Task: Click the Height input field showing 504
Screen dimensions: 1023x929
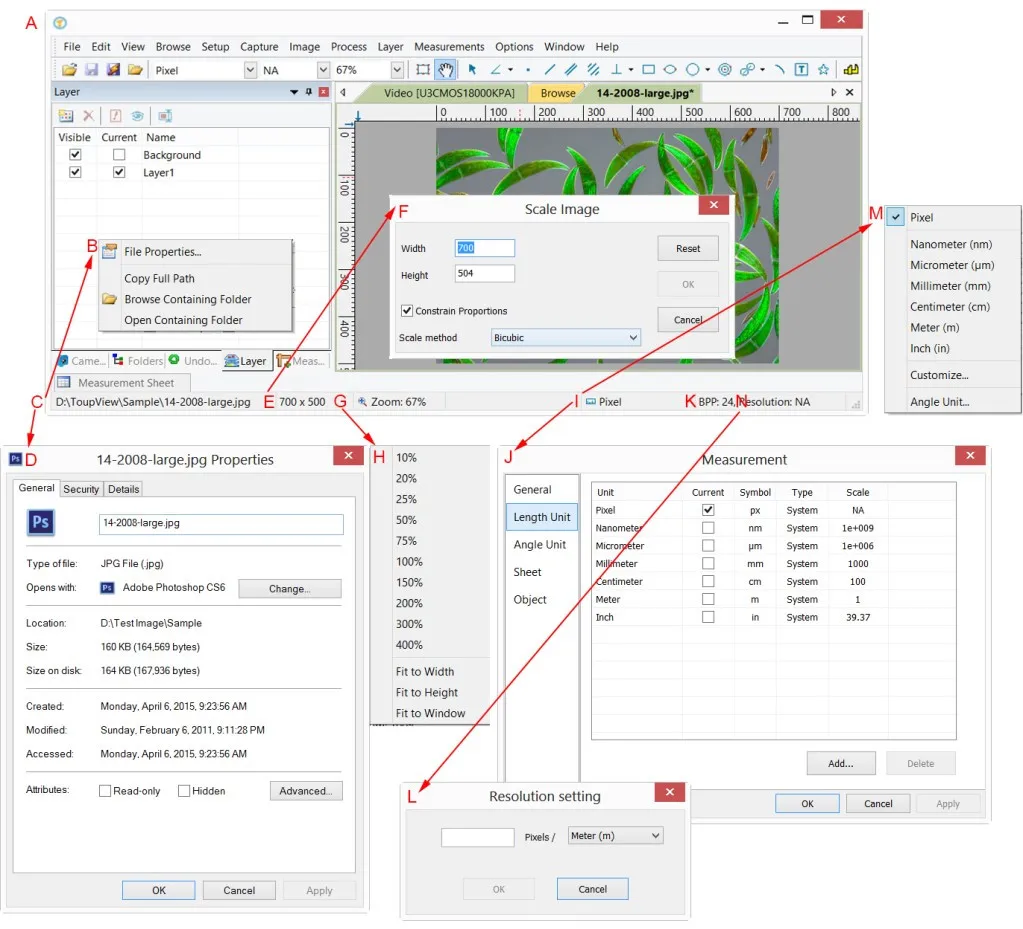Action: tap(484, 273)
